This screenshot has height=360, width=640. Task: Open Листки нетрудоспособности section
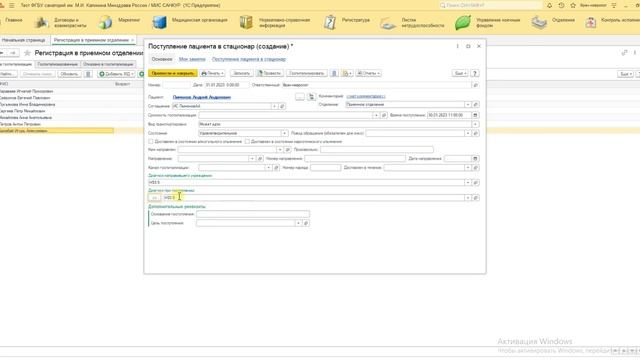point(412,22)
